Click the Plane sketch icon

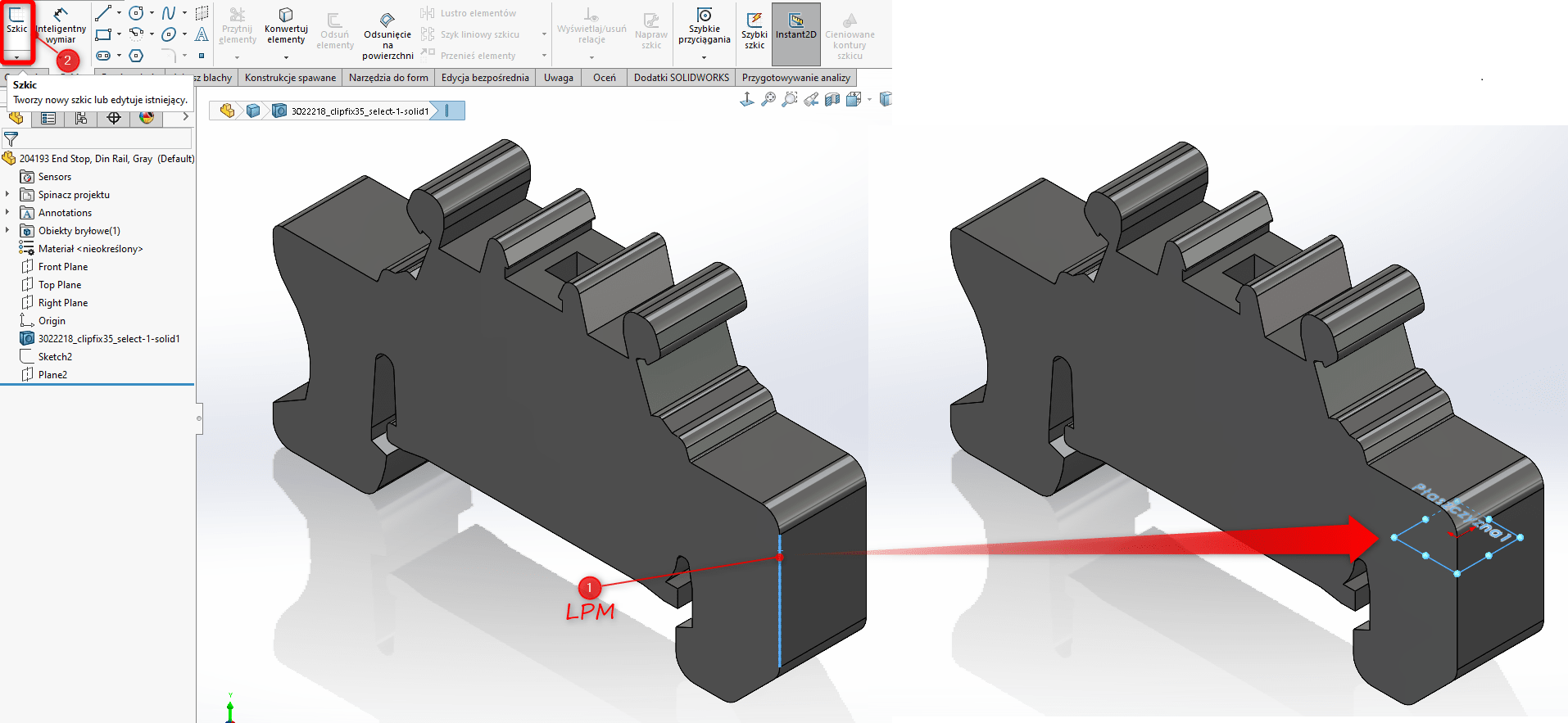[202, 13]
